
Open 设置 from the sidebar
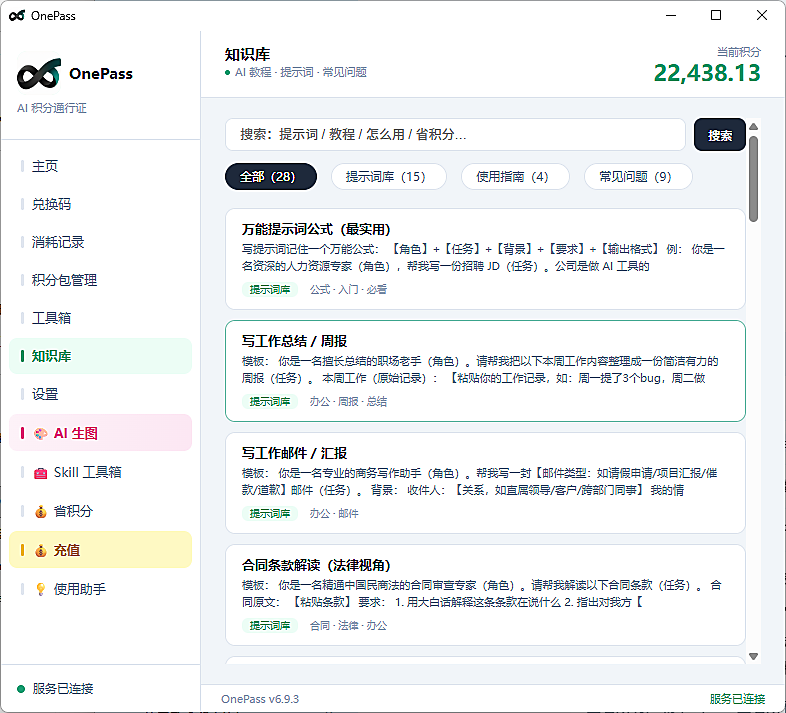click(x=100, y=394)
